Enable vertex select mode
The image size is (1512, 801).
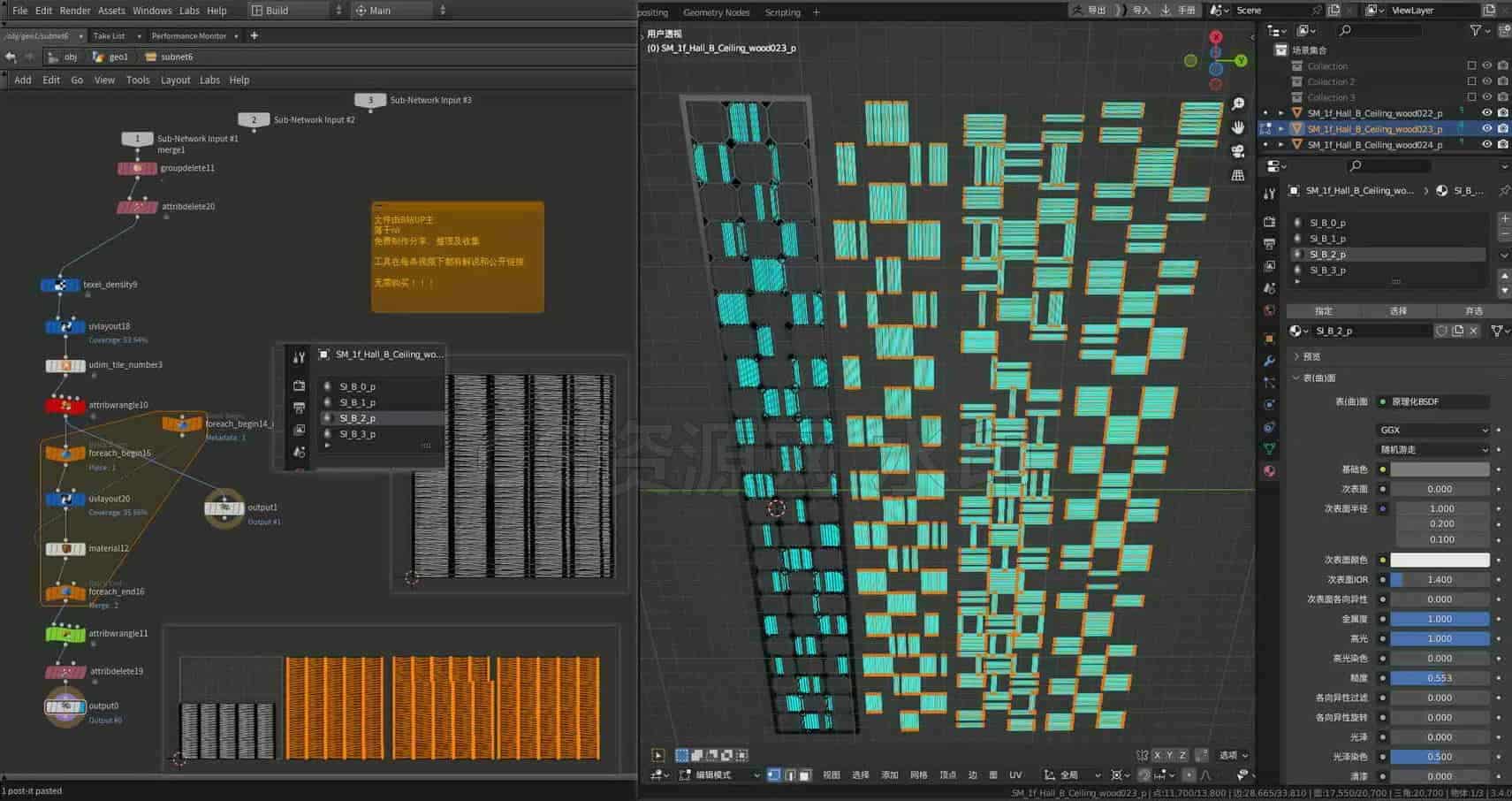774,775
